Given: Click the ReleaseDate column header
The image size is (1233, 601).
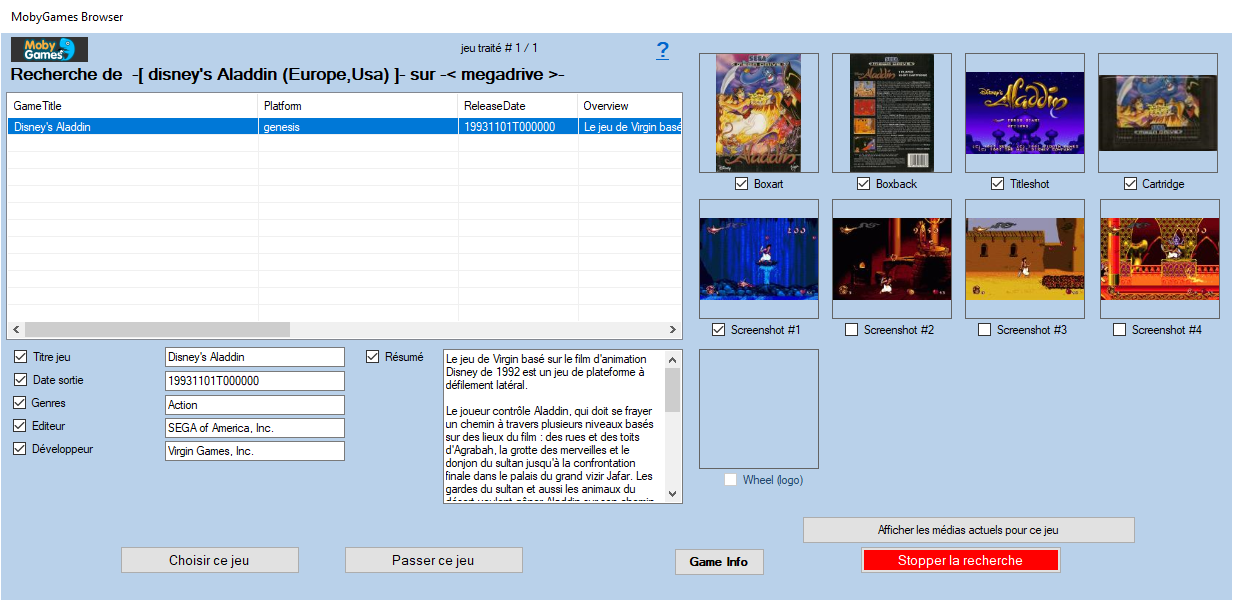Looking at the screenshot, I should pyautogui.click(x=516, y=106).
